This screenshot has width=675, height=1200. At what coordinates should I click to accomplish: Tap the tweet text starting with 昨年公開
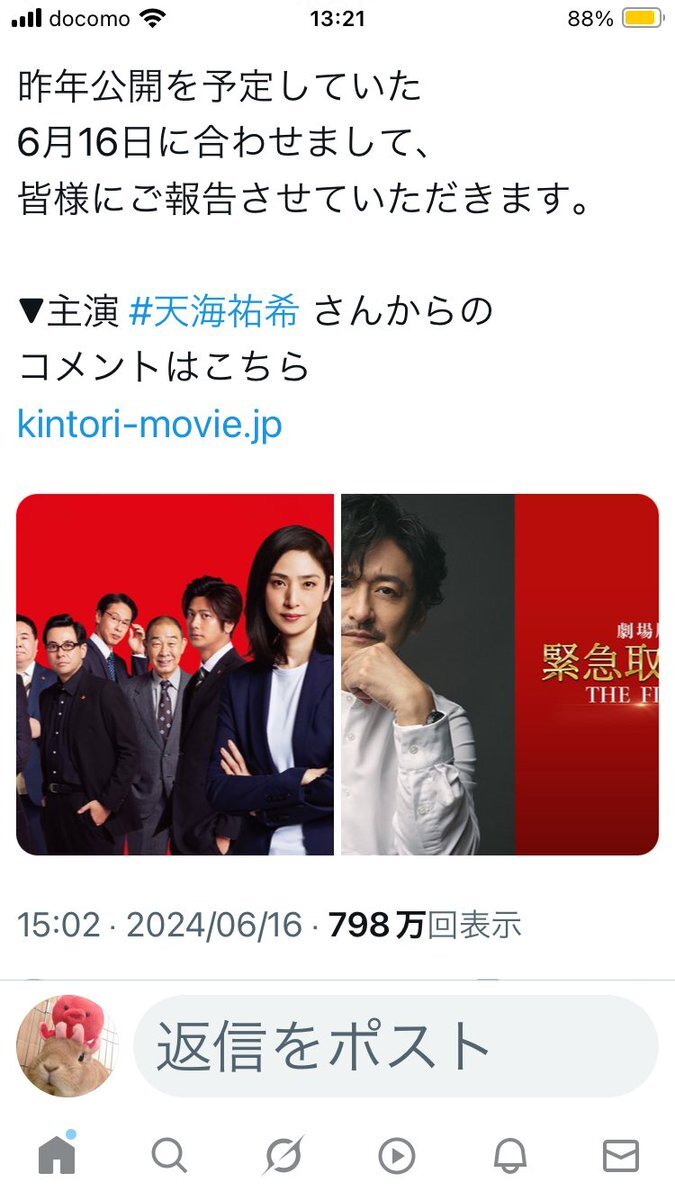point(306,143)
